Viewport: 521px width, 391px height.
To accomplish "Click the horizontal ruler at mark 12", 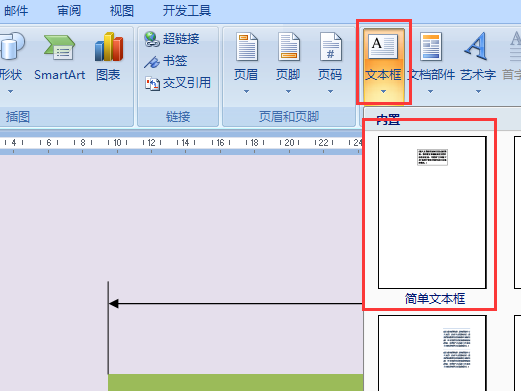I will [152, 143].
